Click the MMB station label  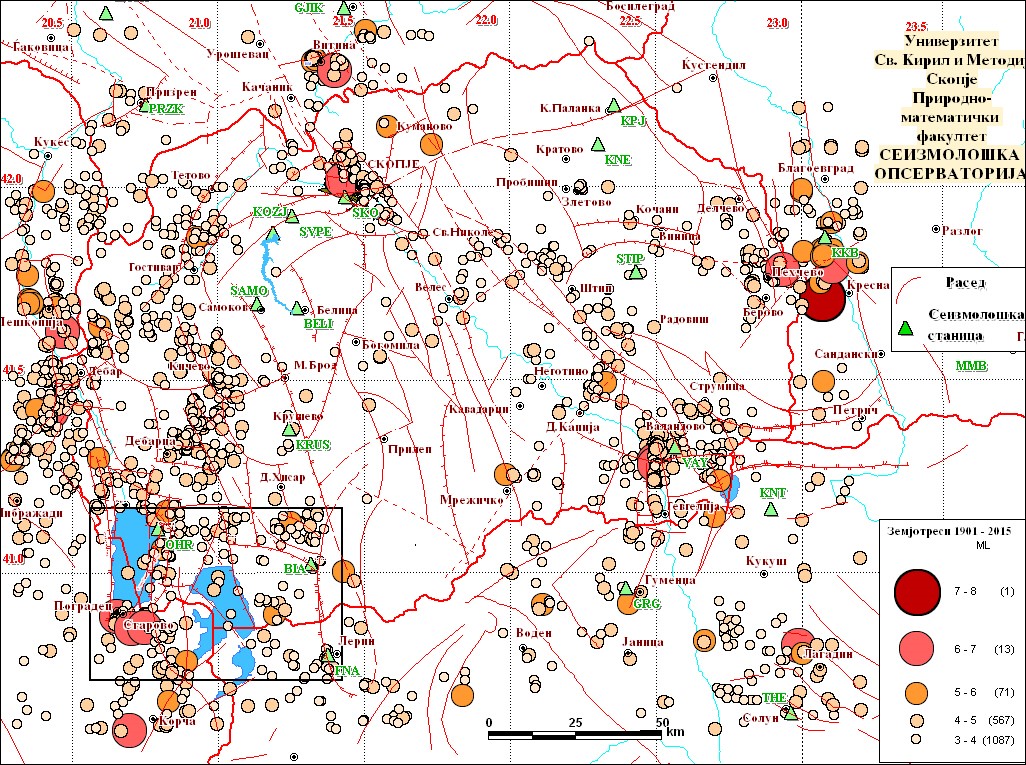(970, 366)
